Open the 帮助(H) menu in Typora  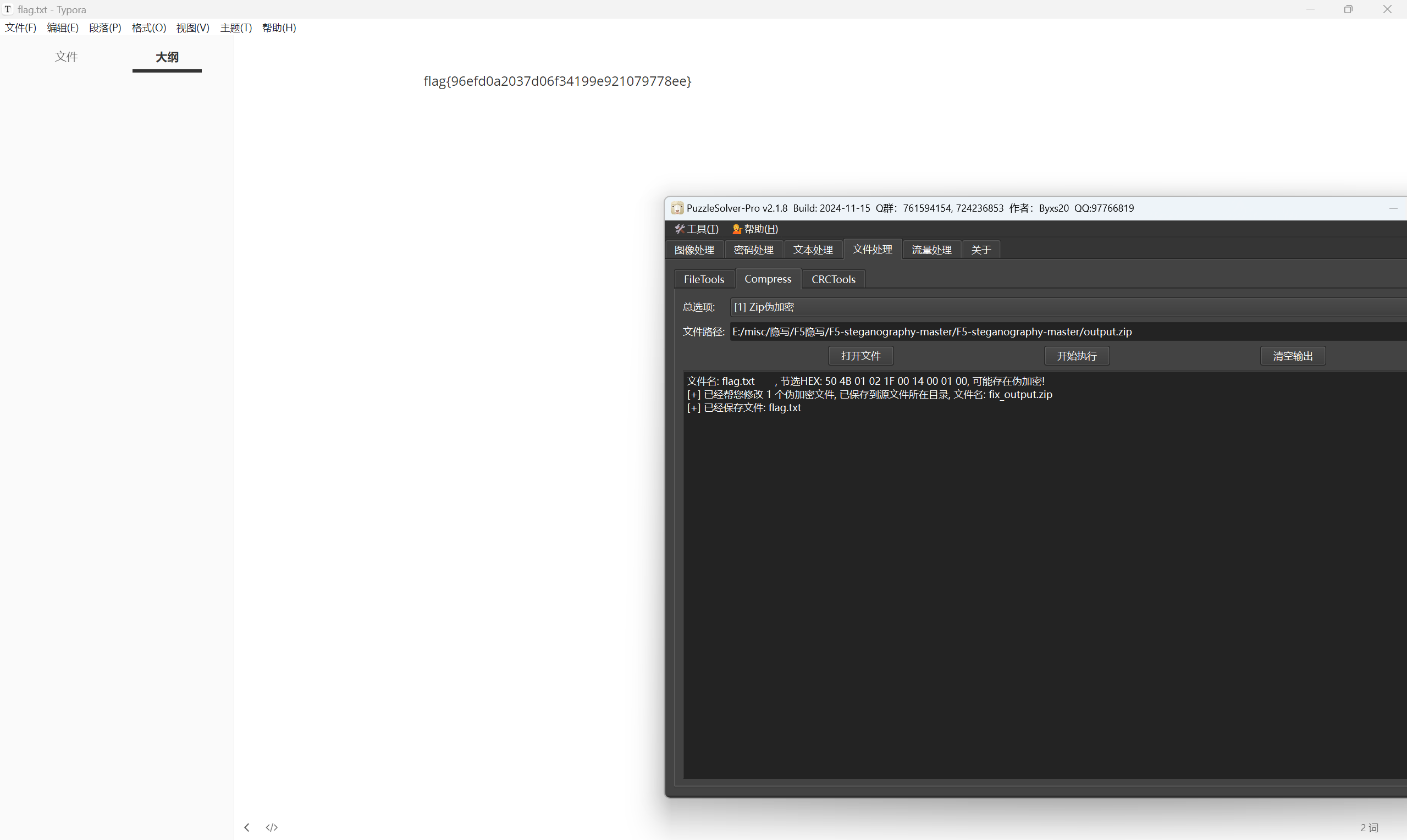point(278,27)
